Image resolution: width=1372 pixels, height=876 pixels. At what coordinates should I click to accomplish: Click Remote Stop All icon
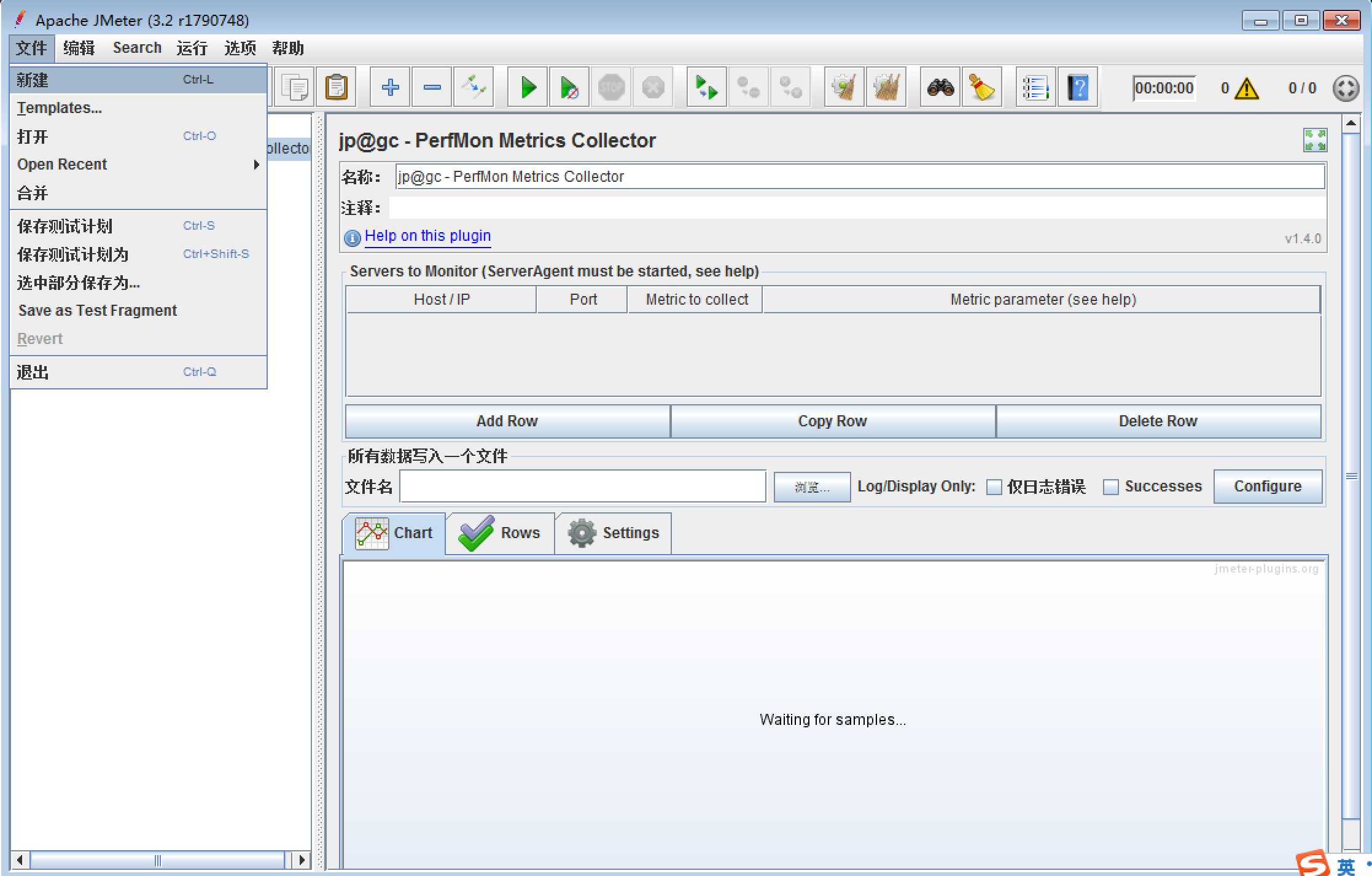point(748,87)
